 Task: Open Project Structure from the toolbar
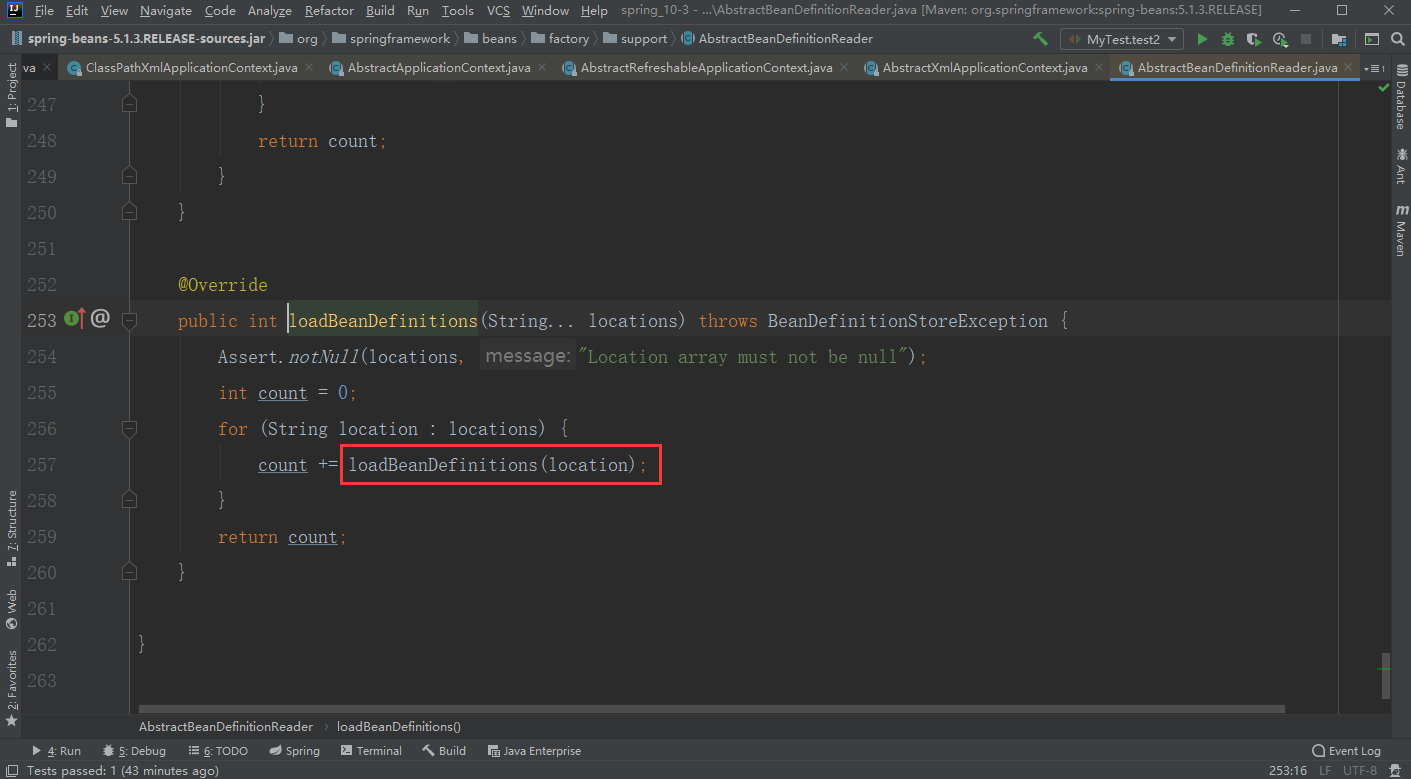click(x=1338, y=39)
